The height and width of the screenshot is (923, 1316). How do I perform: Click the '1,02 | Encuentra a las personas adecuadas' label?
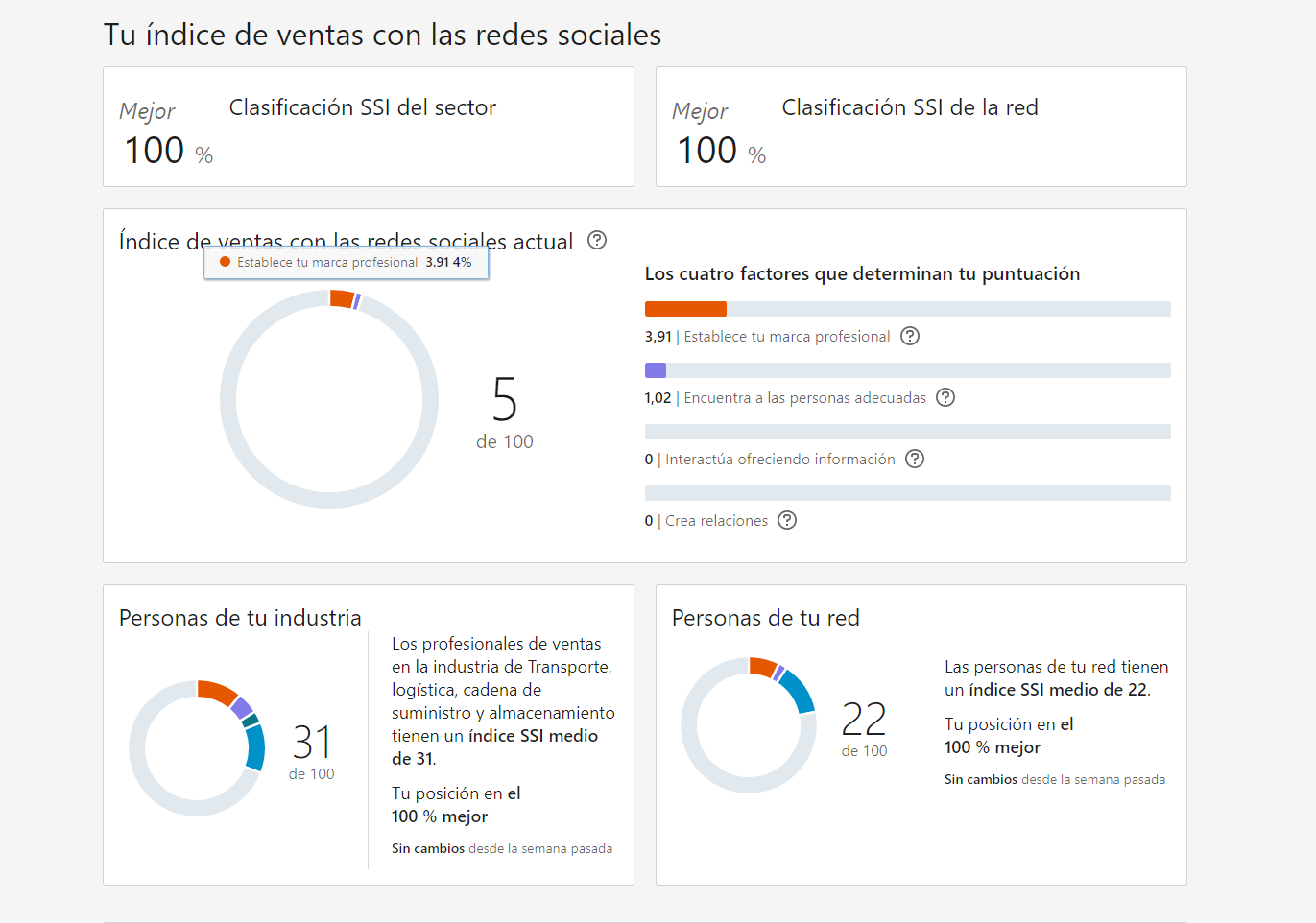coord(785,398)
